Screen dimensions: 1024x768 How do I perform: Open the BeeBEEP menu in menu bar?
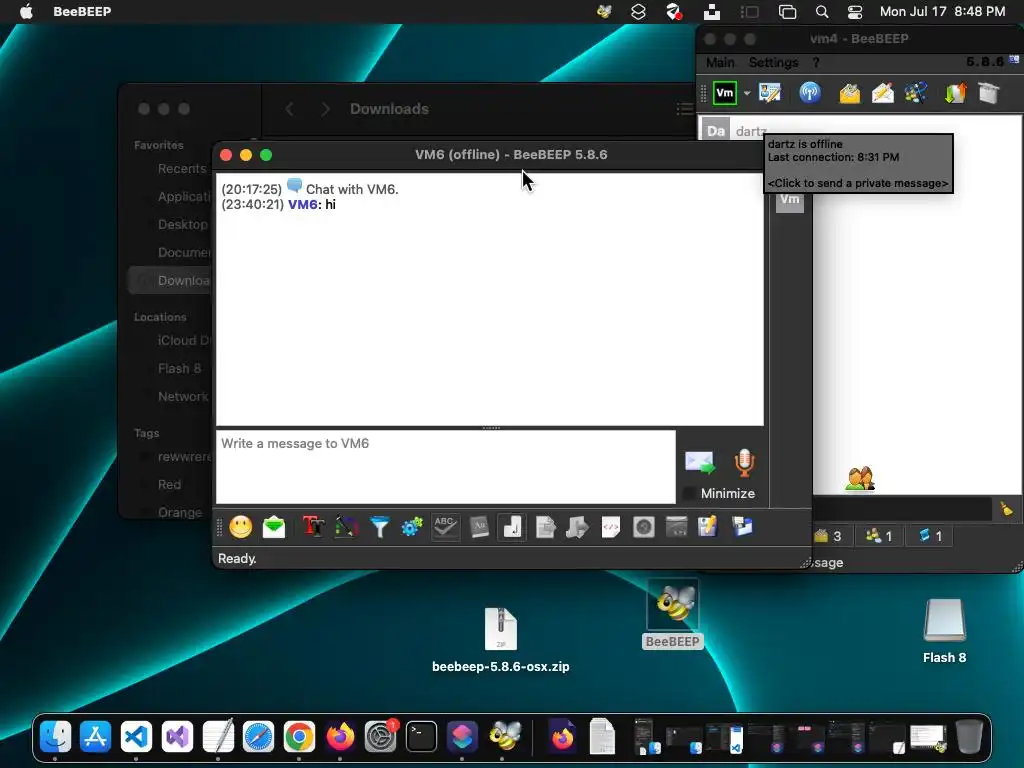click(82, 11)
